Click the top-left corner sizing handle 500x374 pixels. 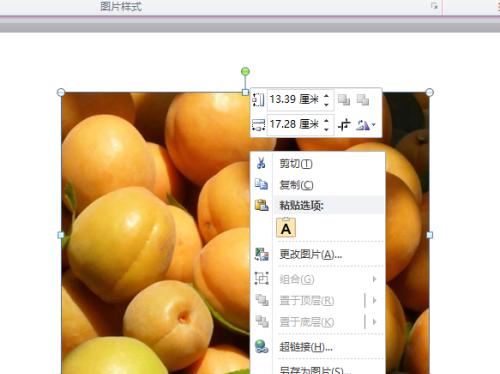(x=61, y=92)
